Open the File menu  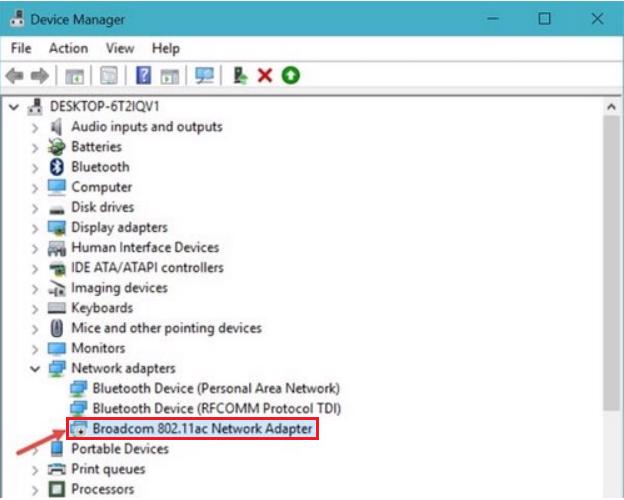pyautogui.click(x=21, y=49)
